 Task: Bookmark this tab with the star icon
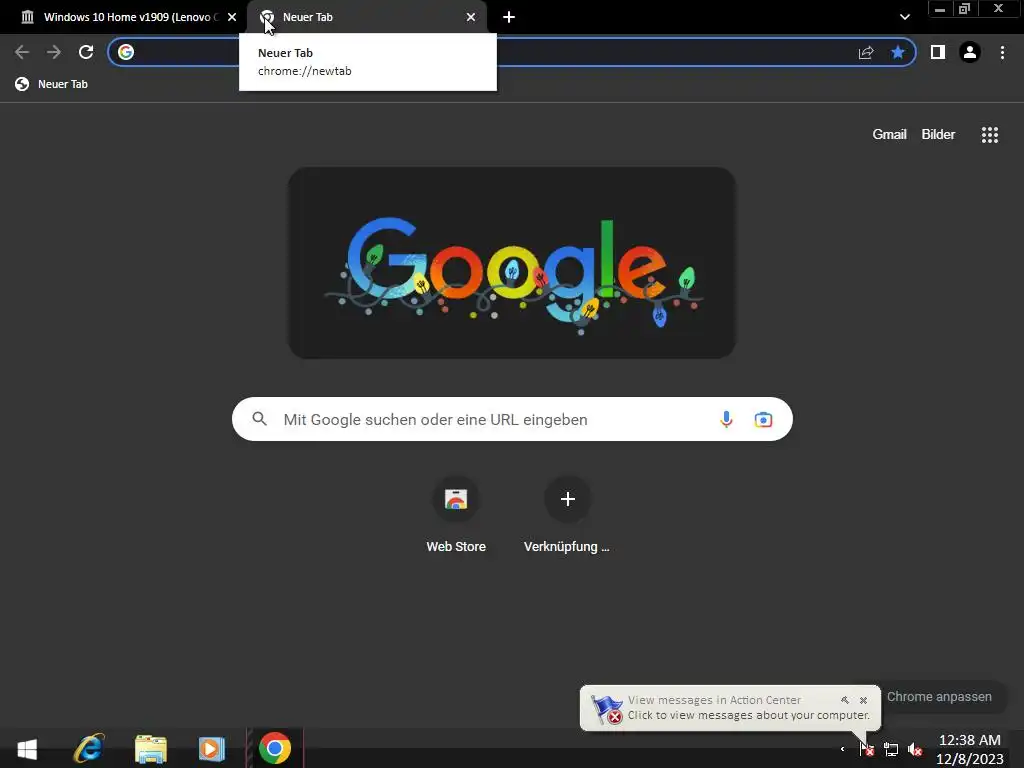(898, 52)
